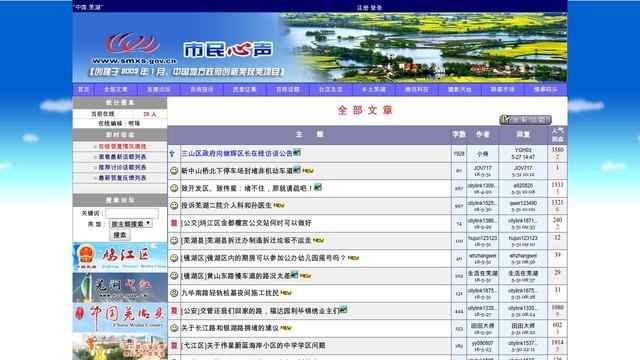Screen dimensions: 640x360
Task: Open the 全部文章 navigation menu item
Action: pos(116,89)
